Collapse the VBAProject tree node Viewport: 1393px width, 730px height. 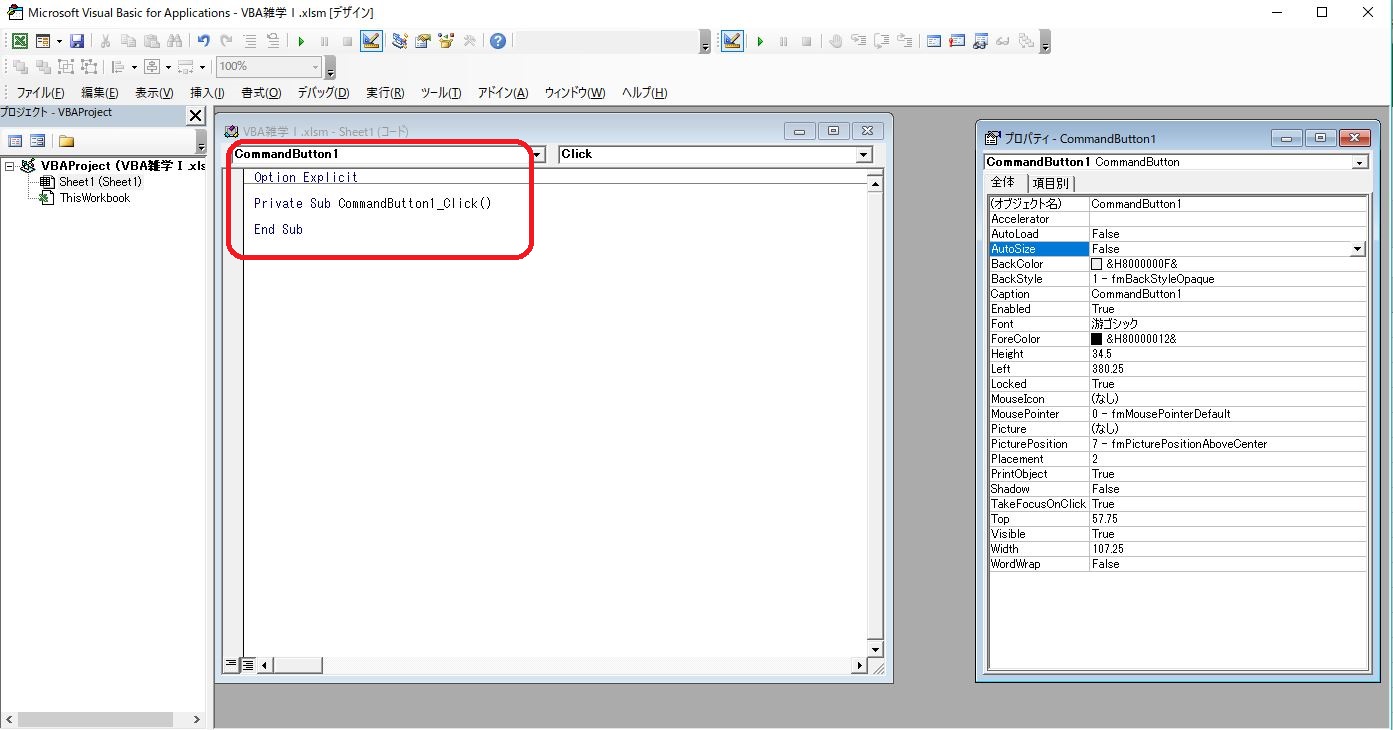[10, 166]
